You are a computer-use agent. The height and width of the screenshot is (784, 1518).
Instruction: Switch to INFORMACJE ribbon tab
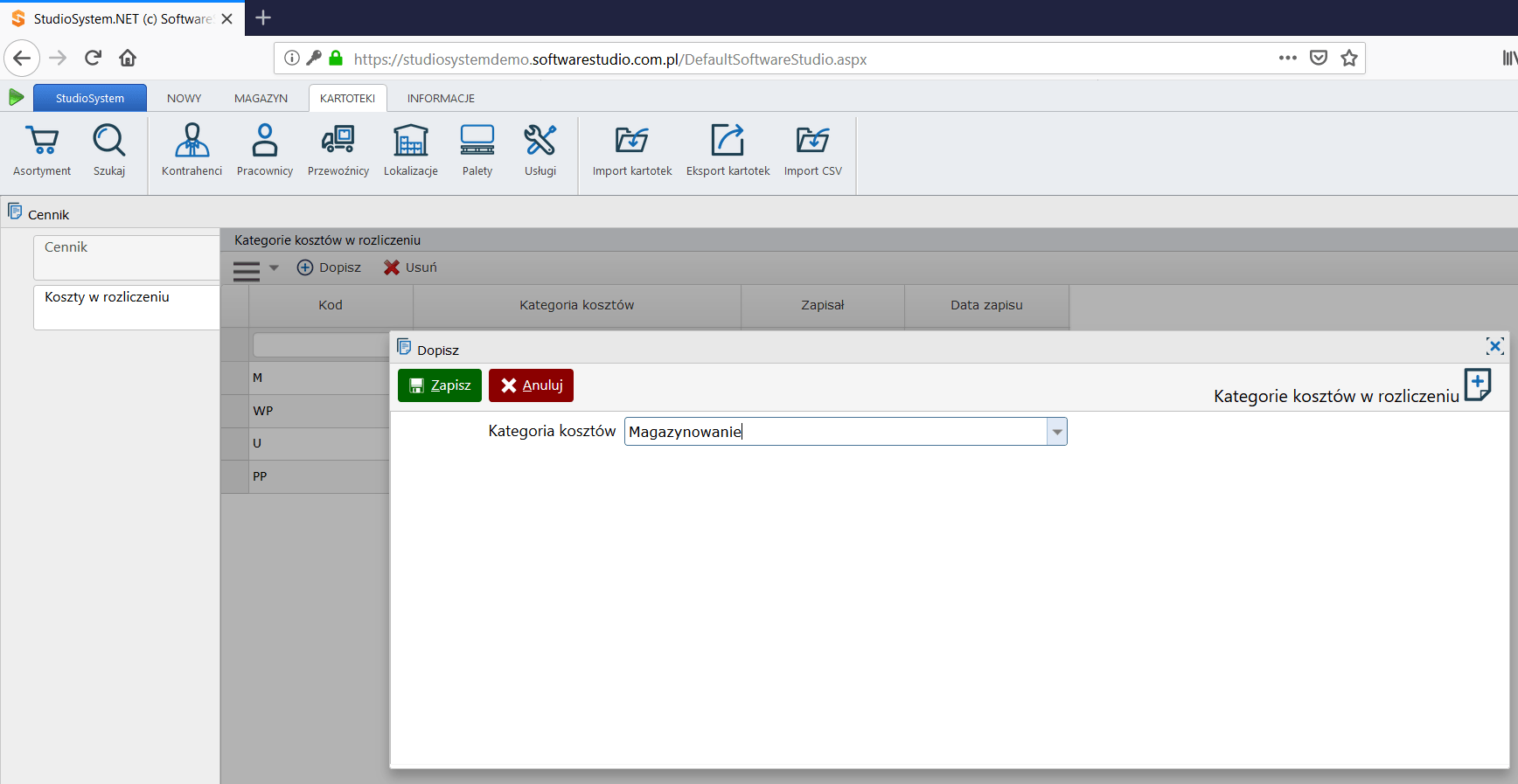pos(441,98)
